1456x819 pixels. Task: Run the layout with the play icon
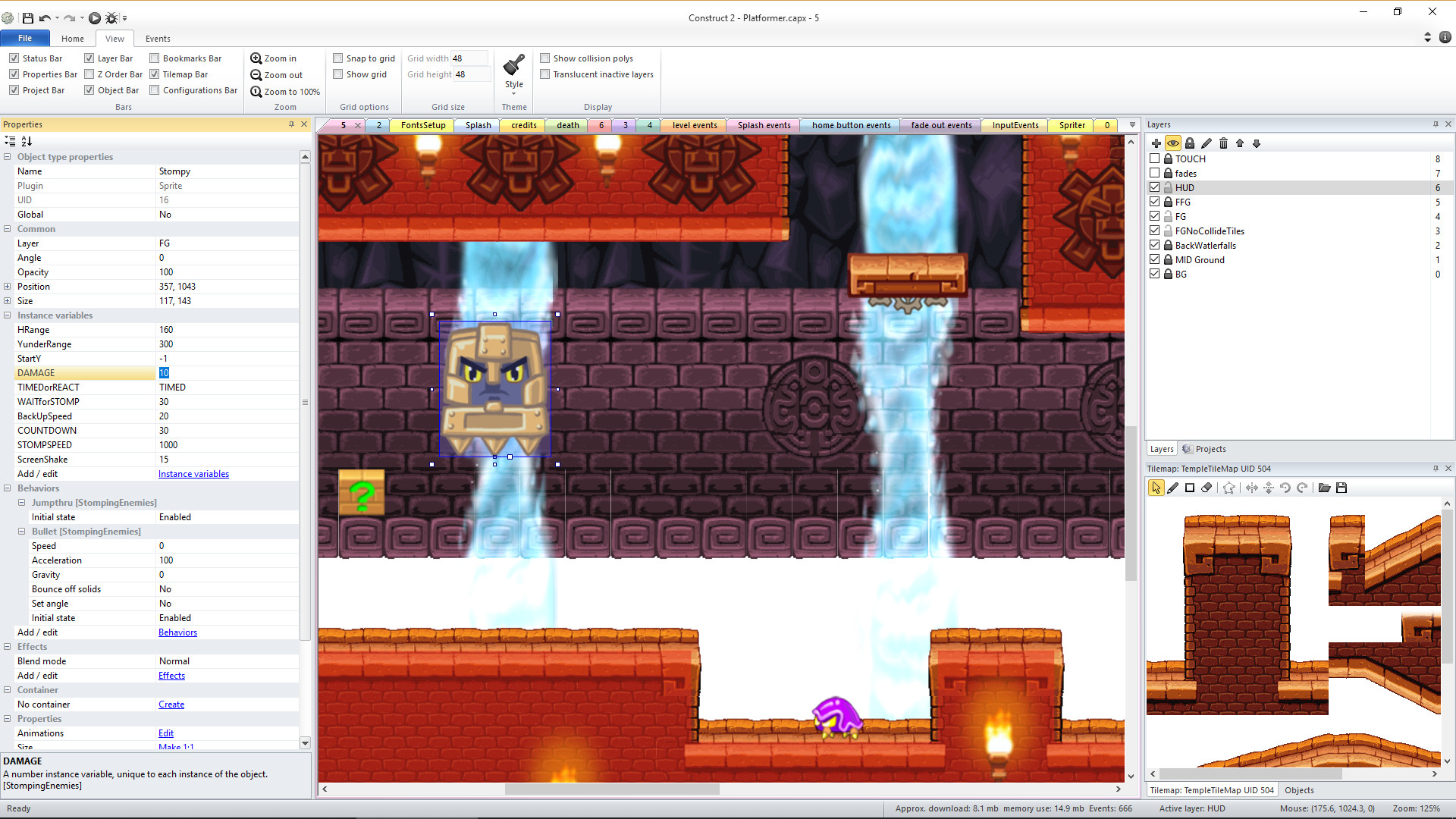[95, 18]
